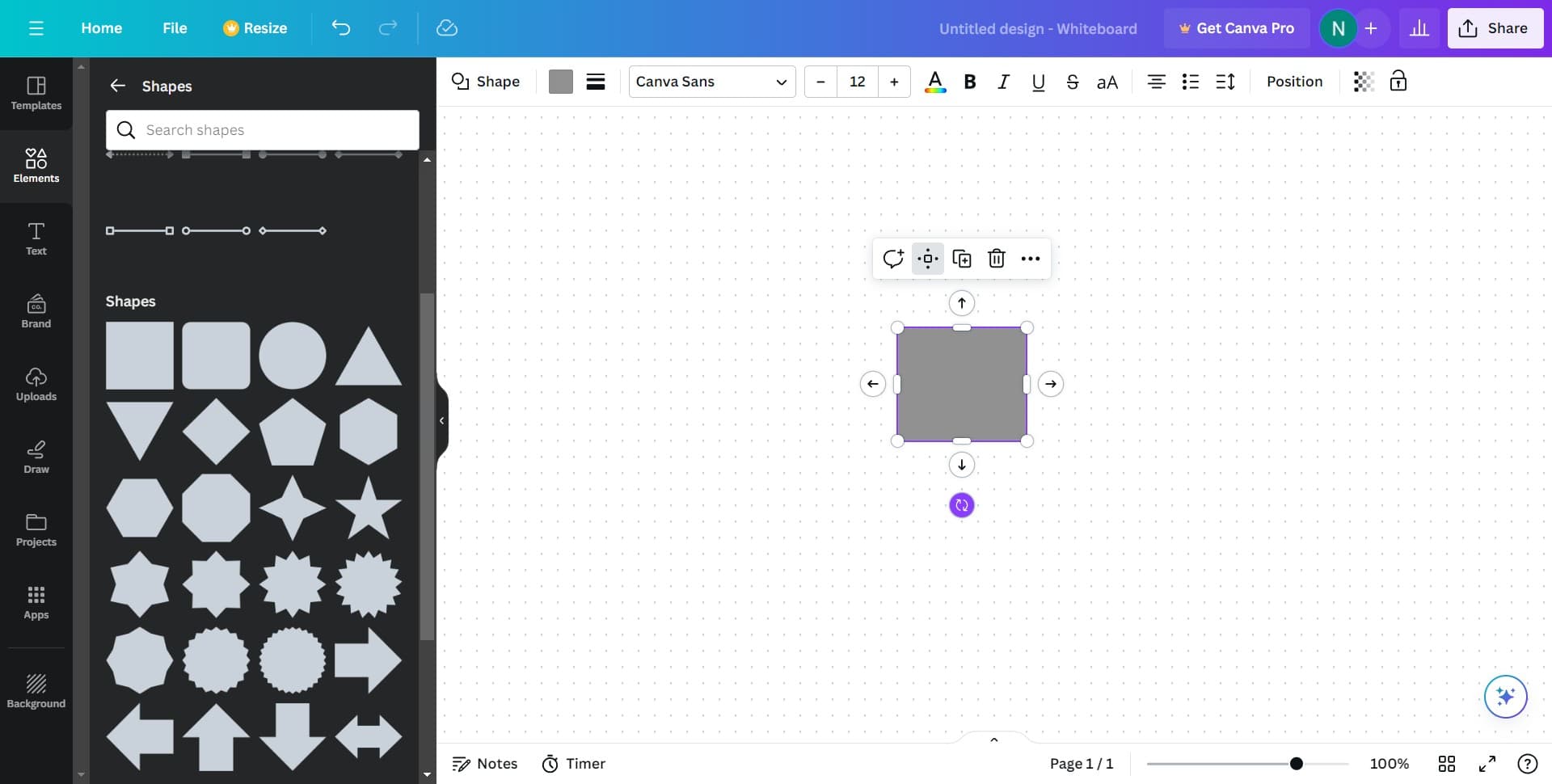Duplicate the selected shape
Screen dimensions: 1552x784
[x=962, y=258]
